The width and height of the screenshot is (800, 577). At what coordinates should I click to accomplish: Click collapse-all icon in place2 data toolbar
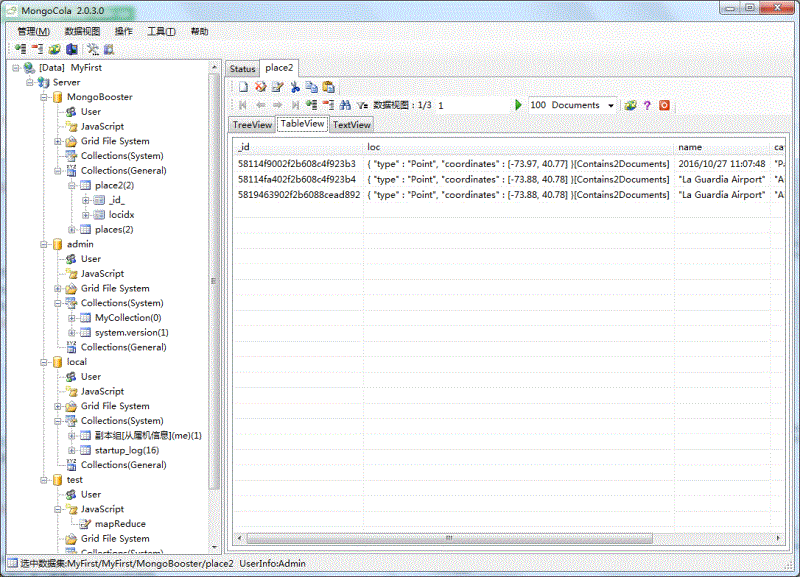pos(329,105)
